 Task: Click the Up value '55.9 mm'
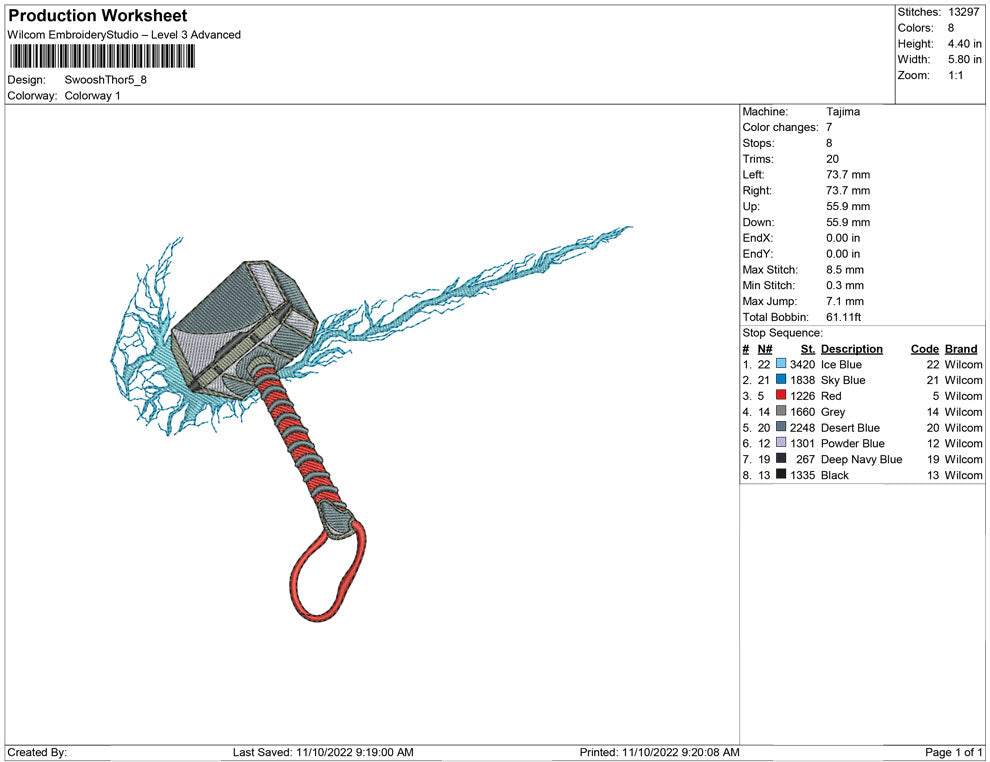848,206
